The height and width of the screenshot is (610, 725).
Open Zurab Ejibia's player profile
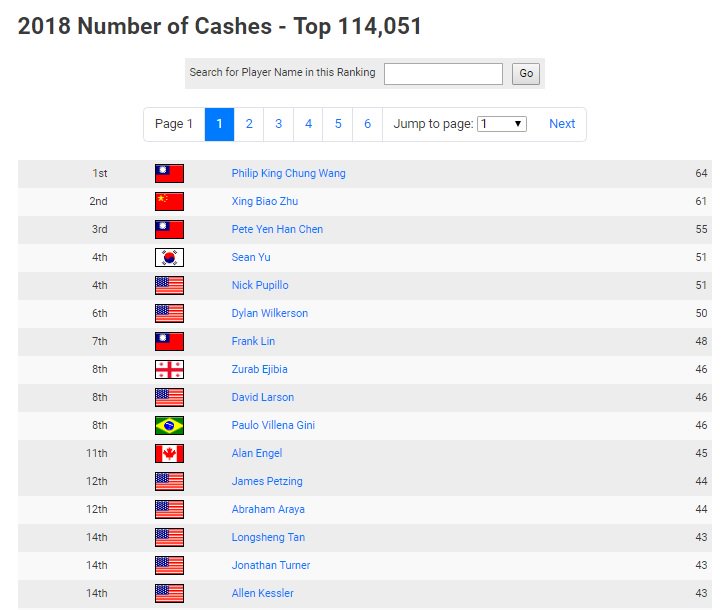pyautogui.click(x=259, y=370)
